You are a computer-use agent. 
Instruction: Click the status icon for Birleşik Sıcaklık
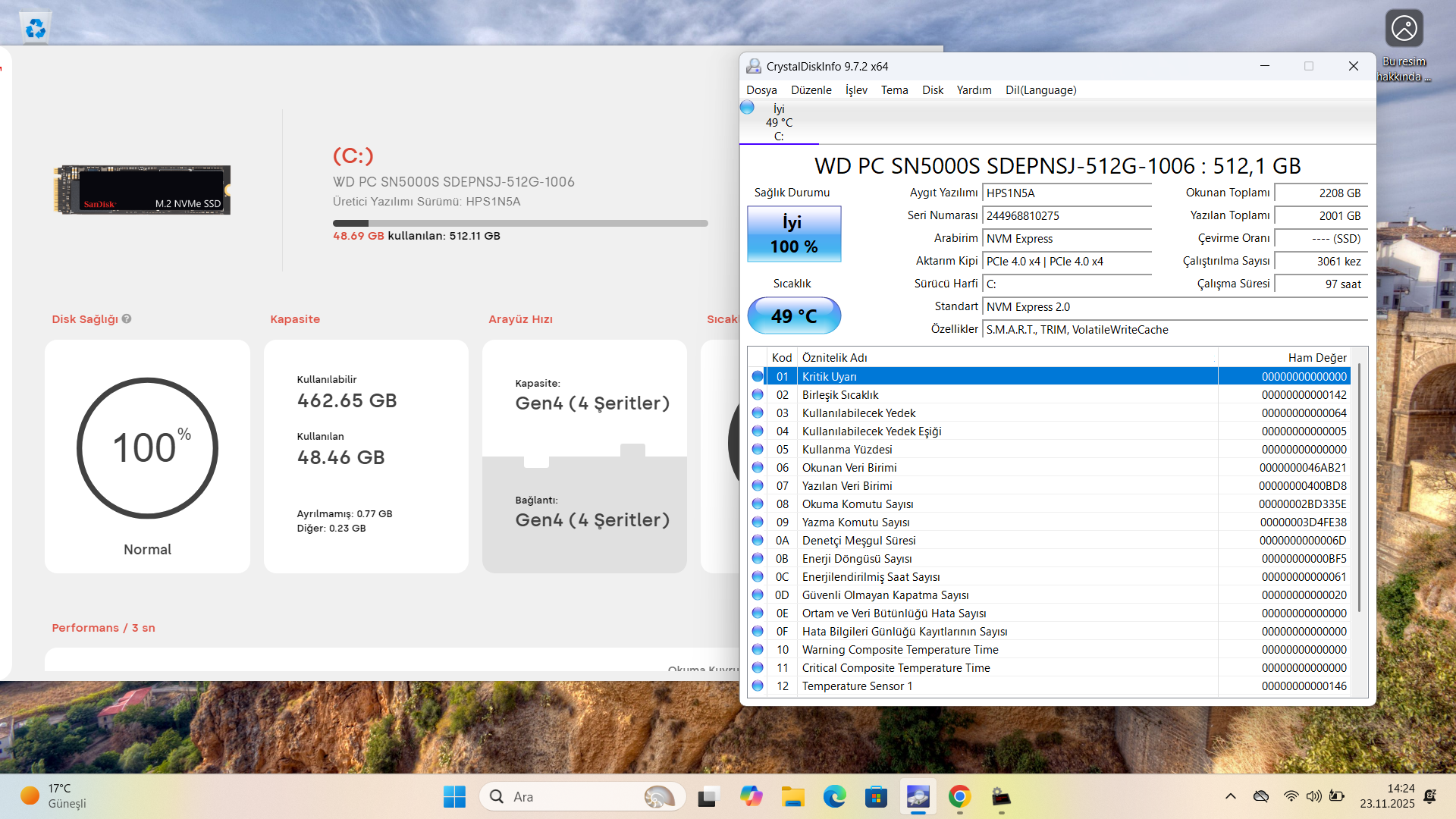[757, 394]
